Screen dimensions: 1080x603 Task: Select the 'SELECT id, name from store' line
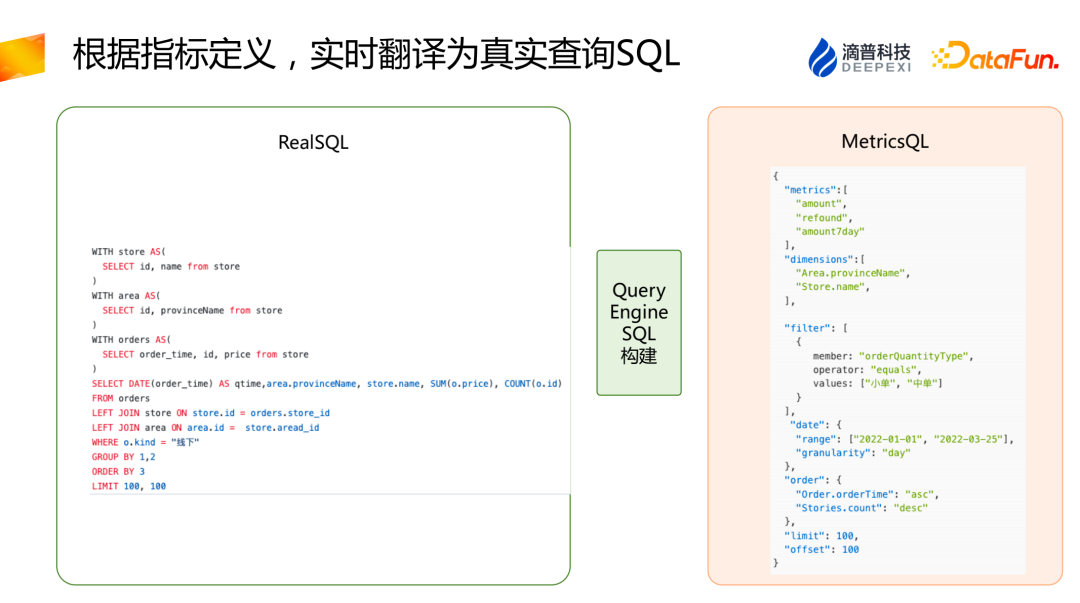171,266
